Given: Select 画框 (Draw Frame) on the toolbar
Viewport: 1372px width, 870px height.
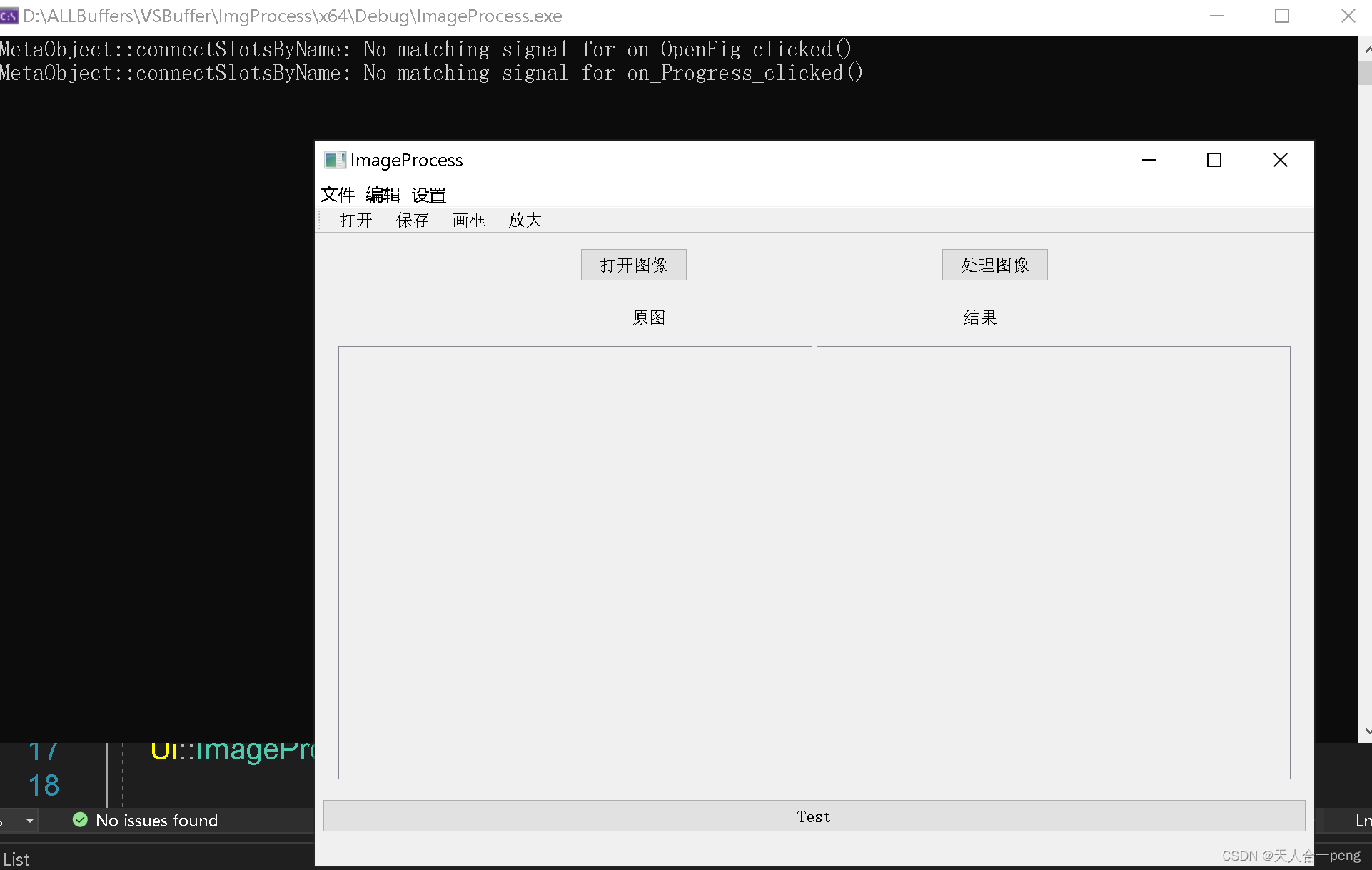Looking at the screenshot, I should [x=468, y=220].
